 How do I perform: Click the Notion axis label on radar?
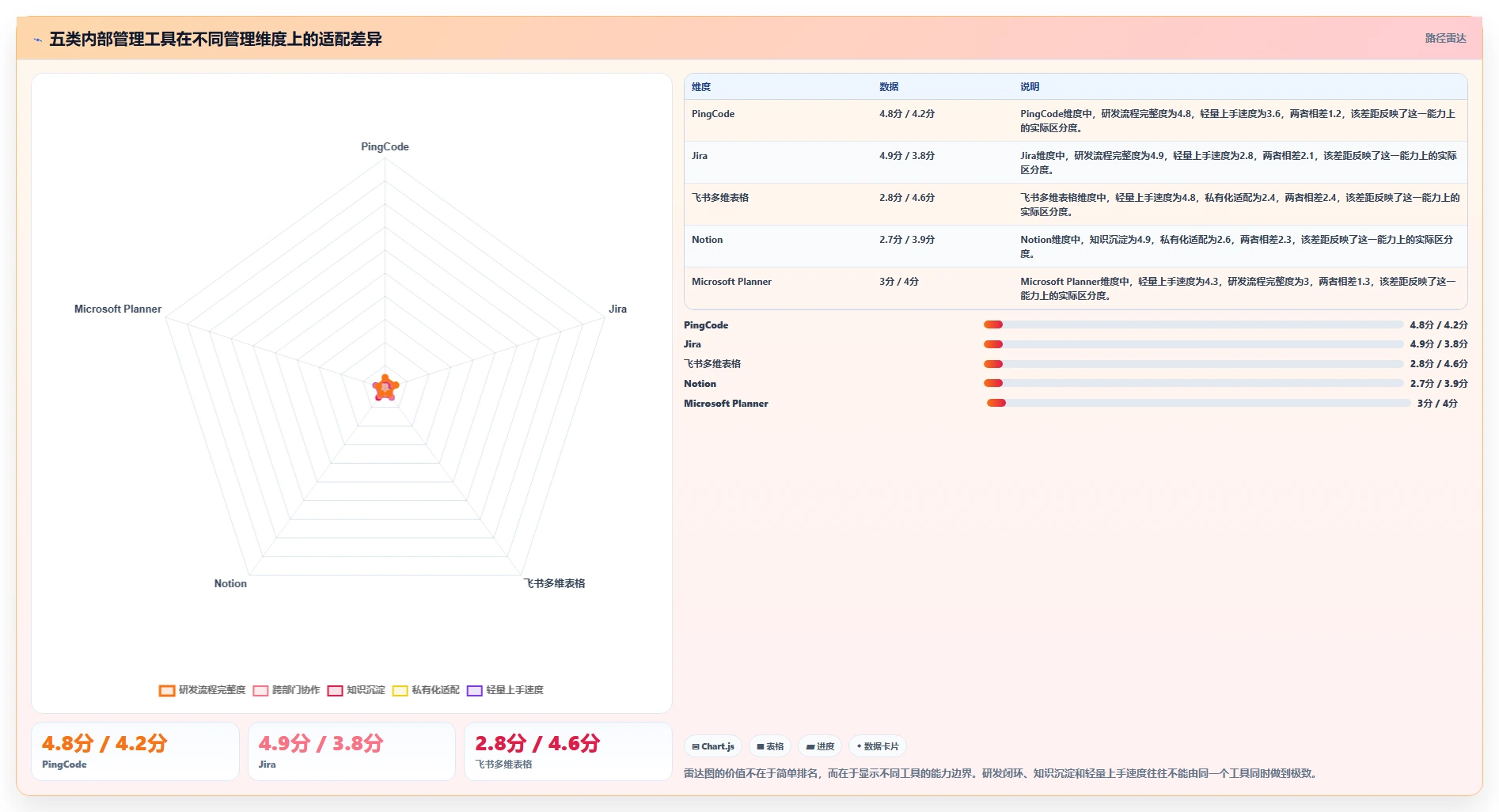click(230, 583)
